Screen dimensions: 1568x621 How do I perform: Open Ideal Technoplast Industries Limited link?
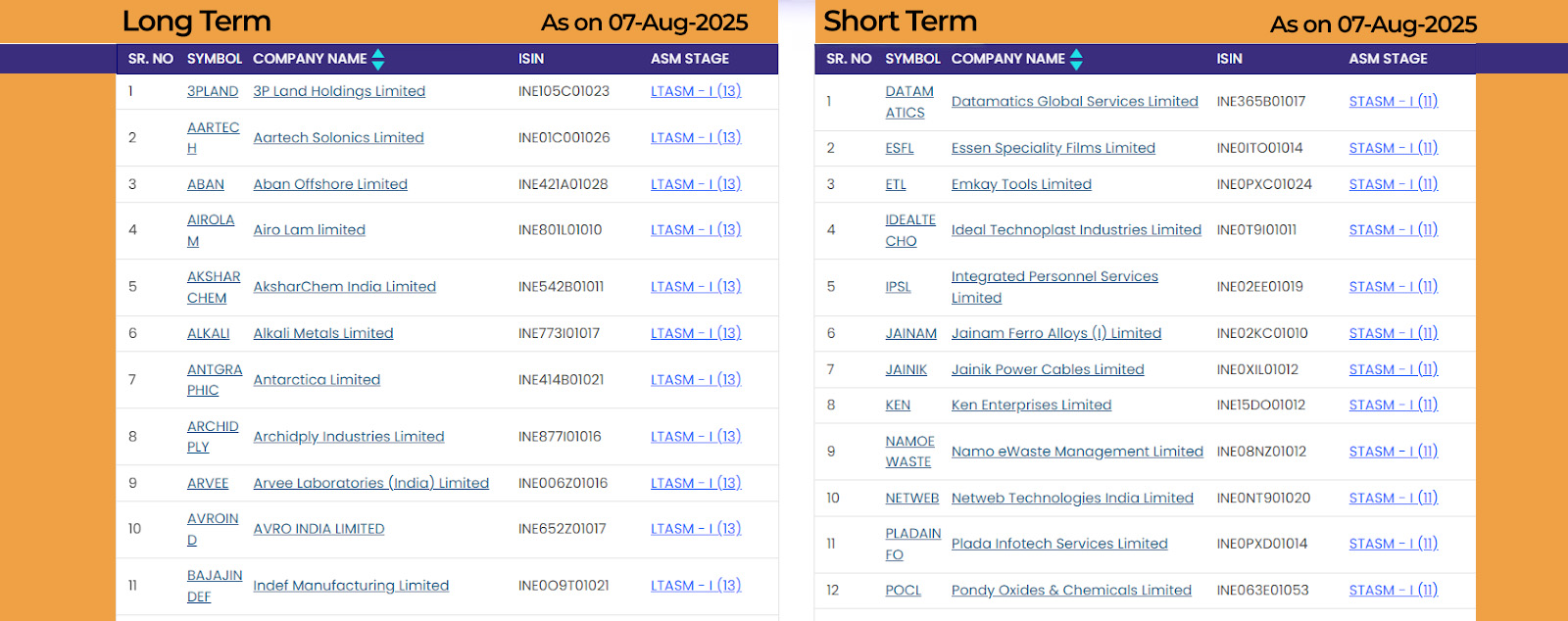(1076, 230)
